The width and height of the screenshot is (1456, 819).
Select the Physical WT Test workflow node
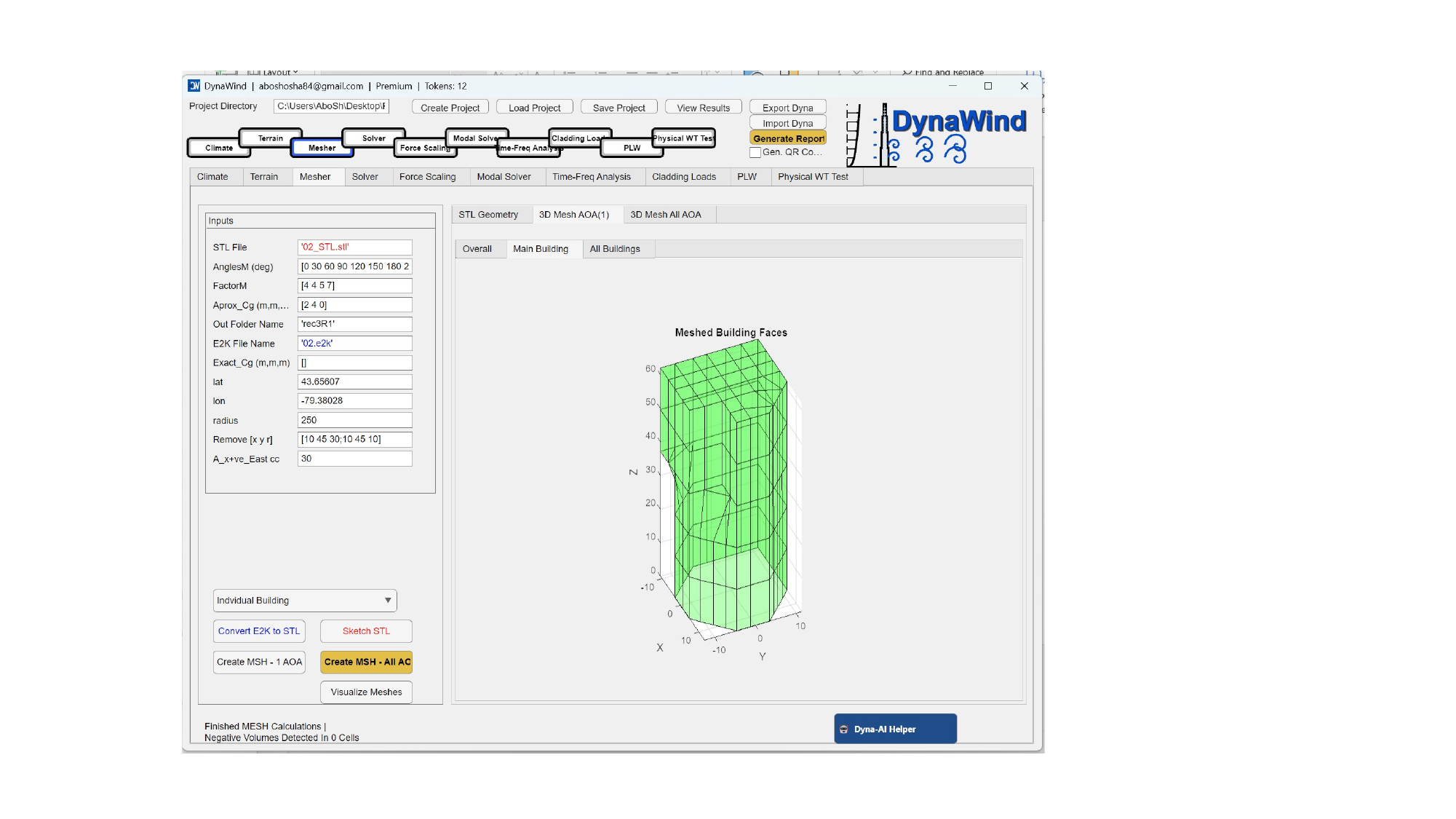[683, 138]
